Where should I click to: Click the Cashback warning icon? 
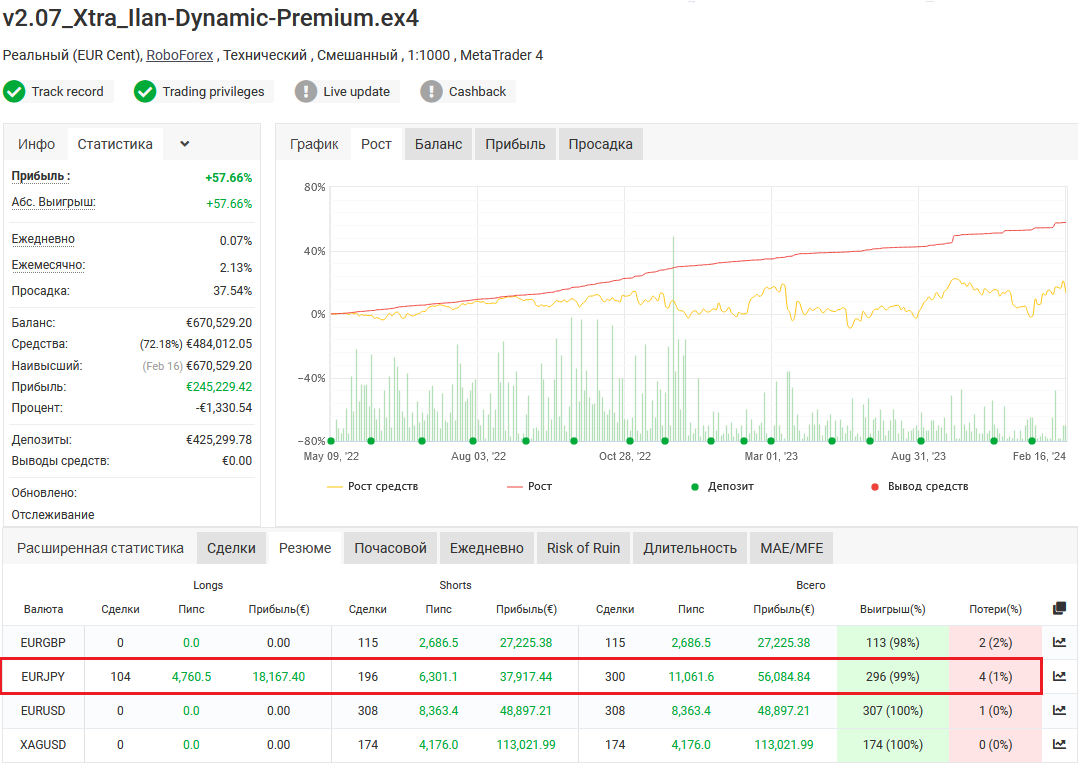pyautogui.click(x=431, y=92)
